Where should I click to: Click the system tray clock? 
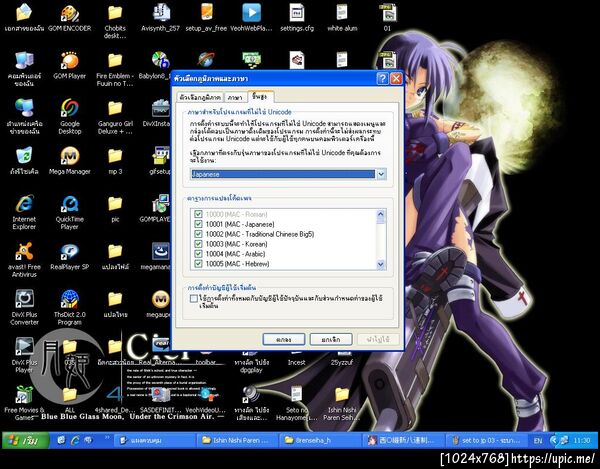click(x=581, y=441)
